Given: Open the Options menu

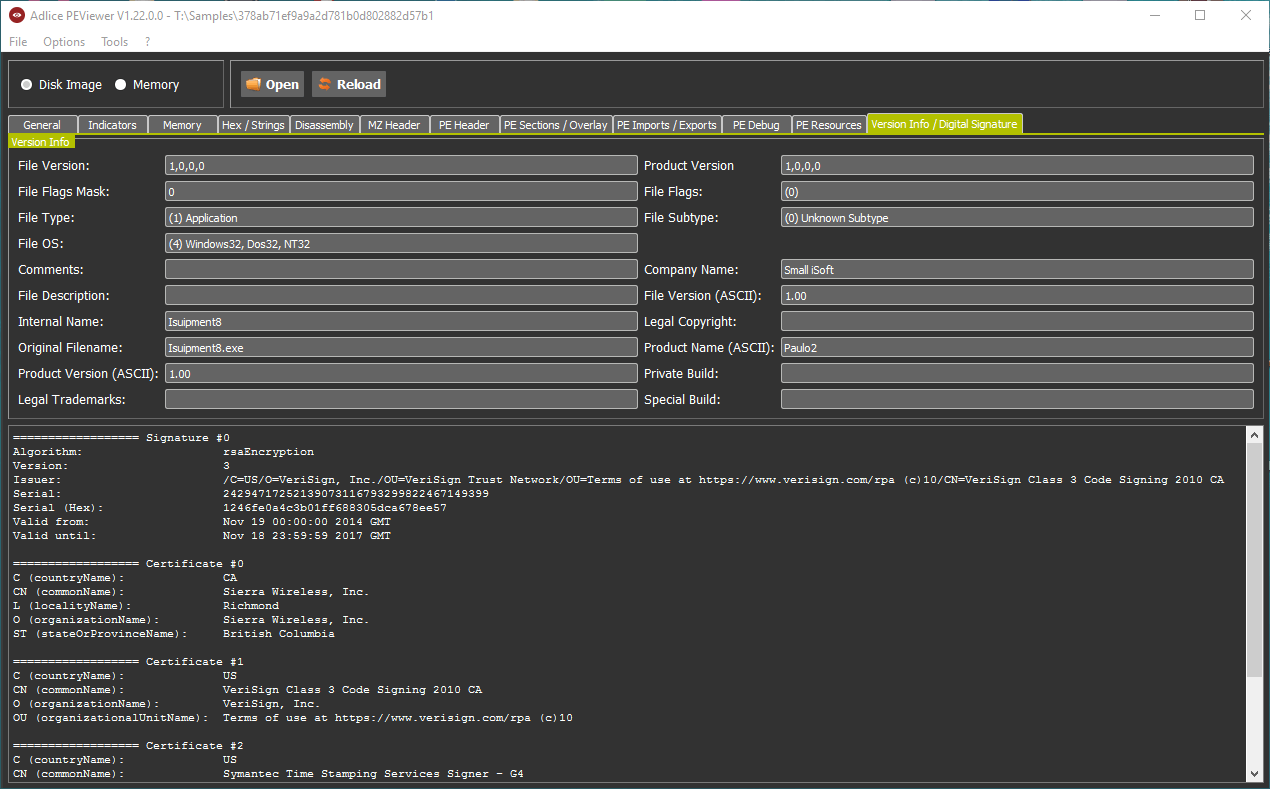Looking at the screenshot, I should pos(64,42).
